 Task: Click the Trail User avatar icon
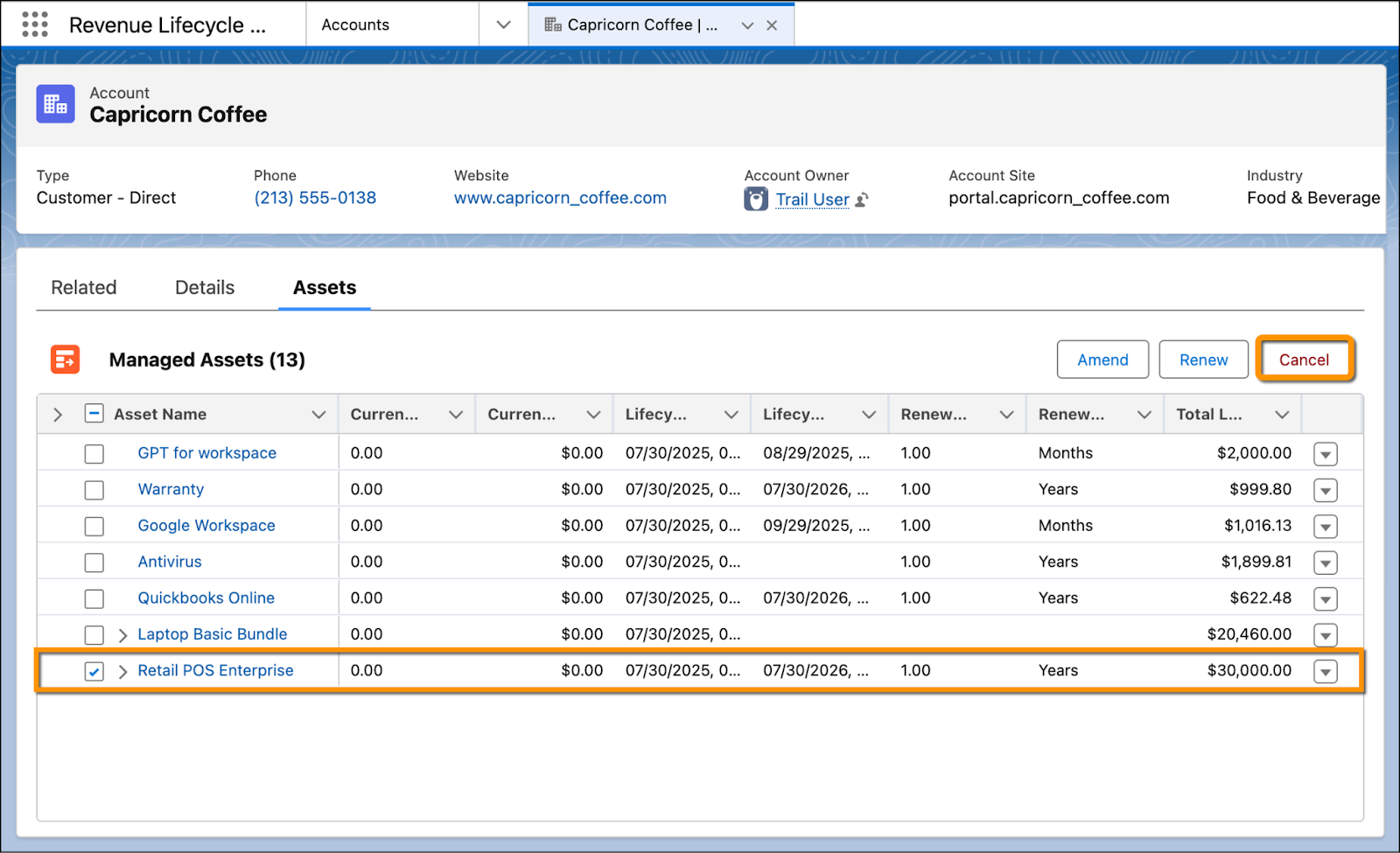(x=756, y=199)
